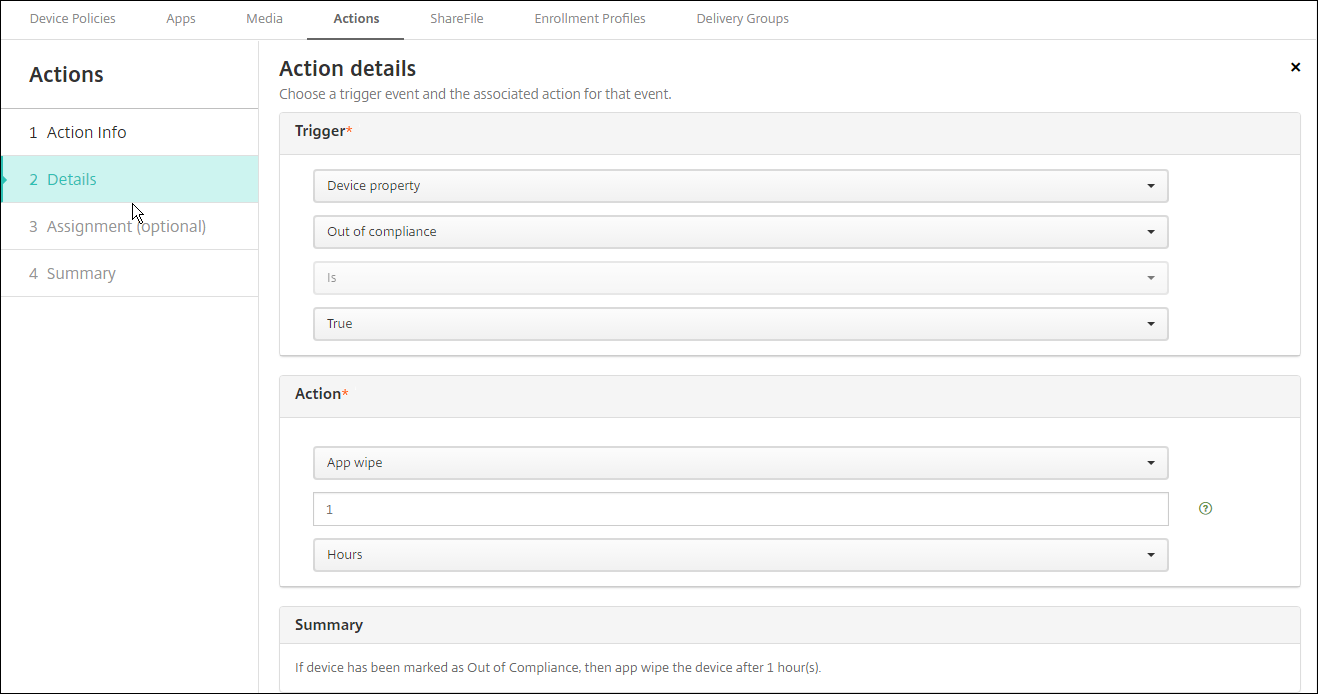Open the True value dropdown
The image size is (1318, 694).
(740, 324)
